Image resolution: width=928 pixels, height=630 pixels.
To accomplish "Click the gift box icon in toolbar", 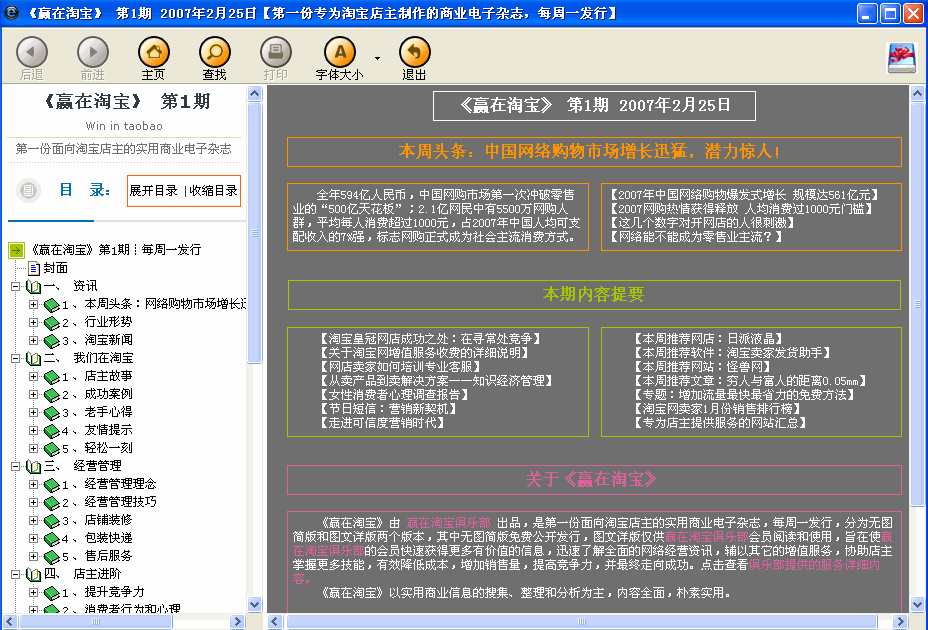I will point(902,58).
